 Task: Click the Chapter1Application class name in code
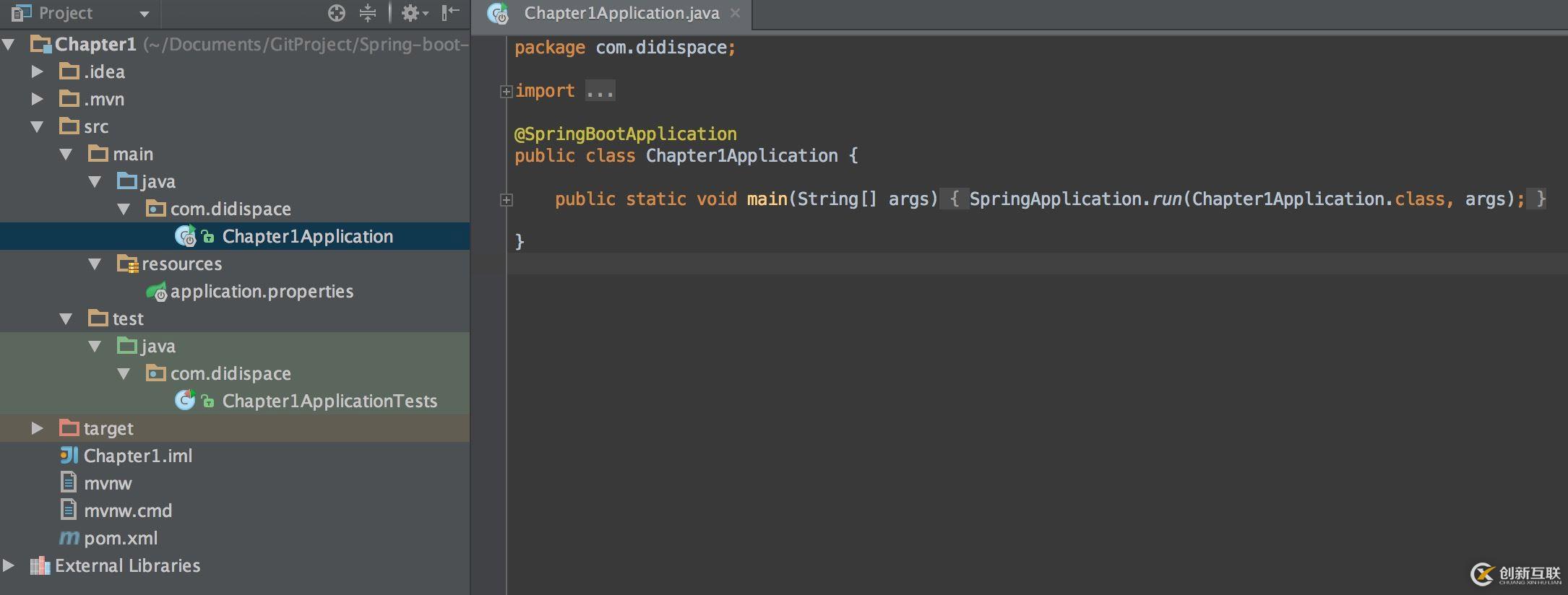point(741,155)
